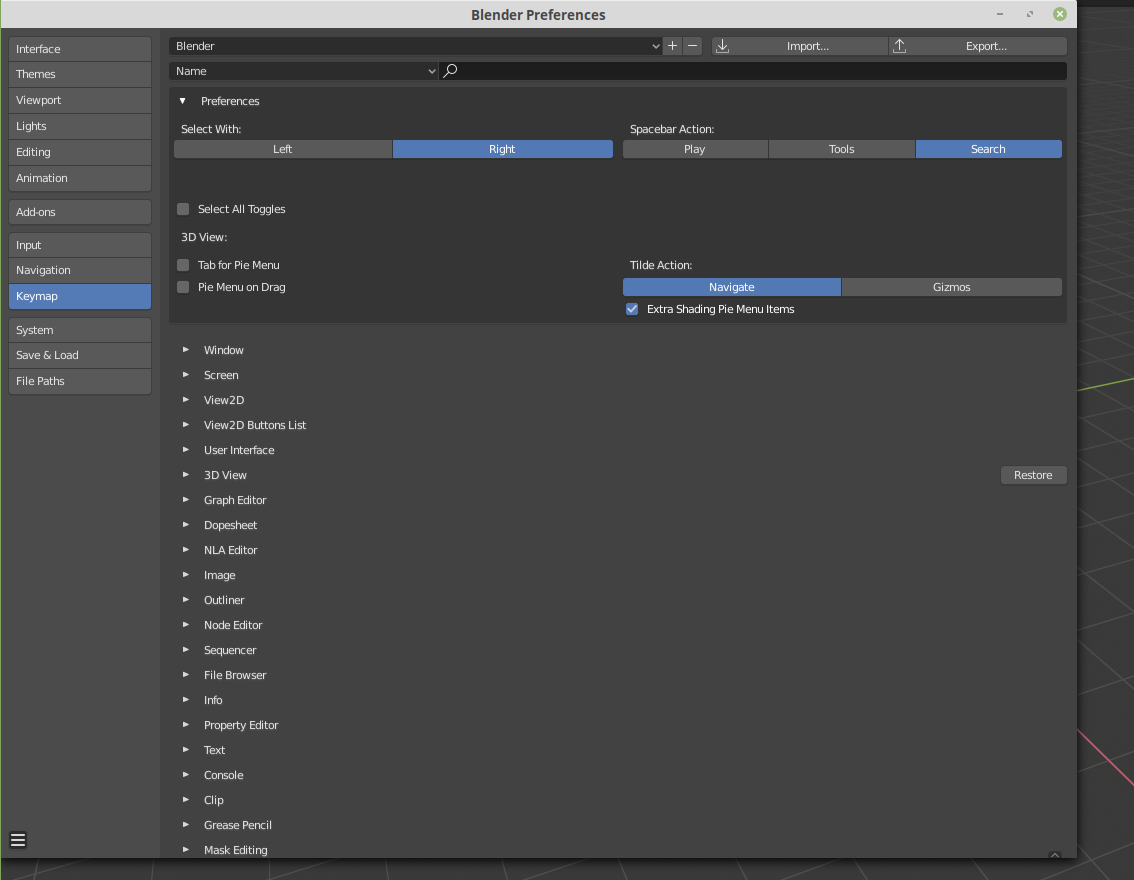The width and height of the screenshot is (1134, 880).
Task: Remove keymap preset with minus icon
Action: (692, 46)
